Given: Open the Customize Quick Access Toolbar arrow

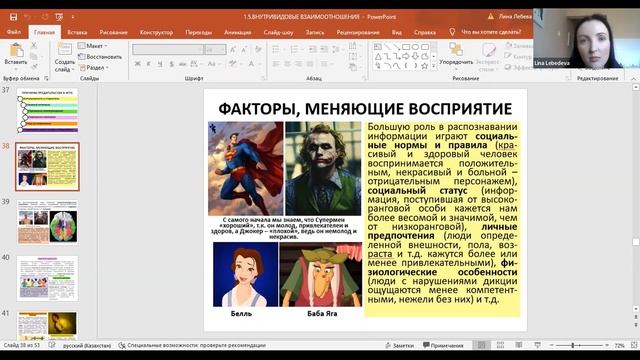Looking at the screenshot, I should tap(73, 17).
